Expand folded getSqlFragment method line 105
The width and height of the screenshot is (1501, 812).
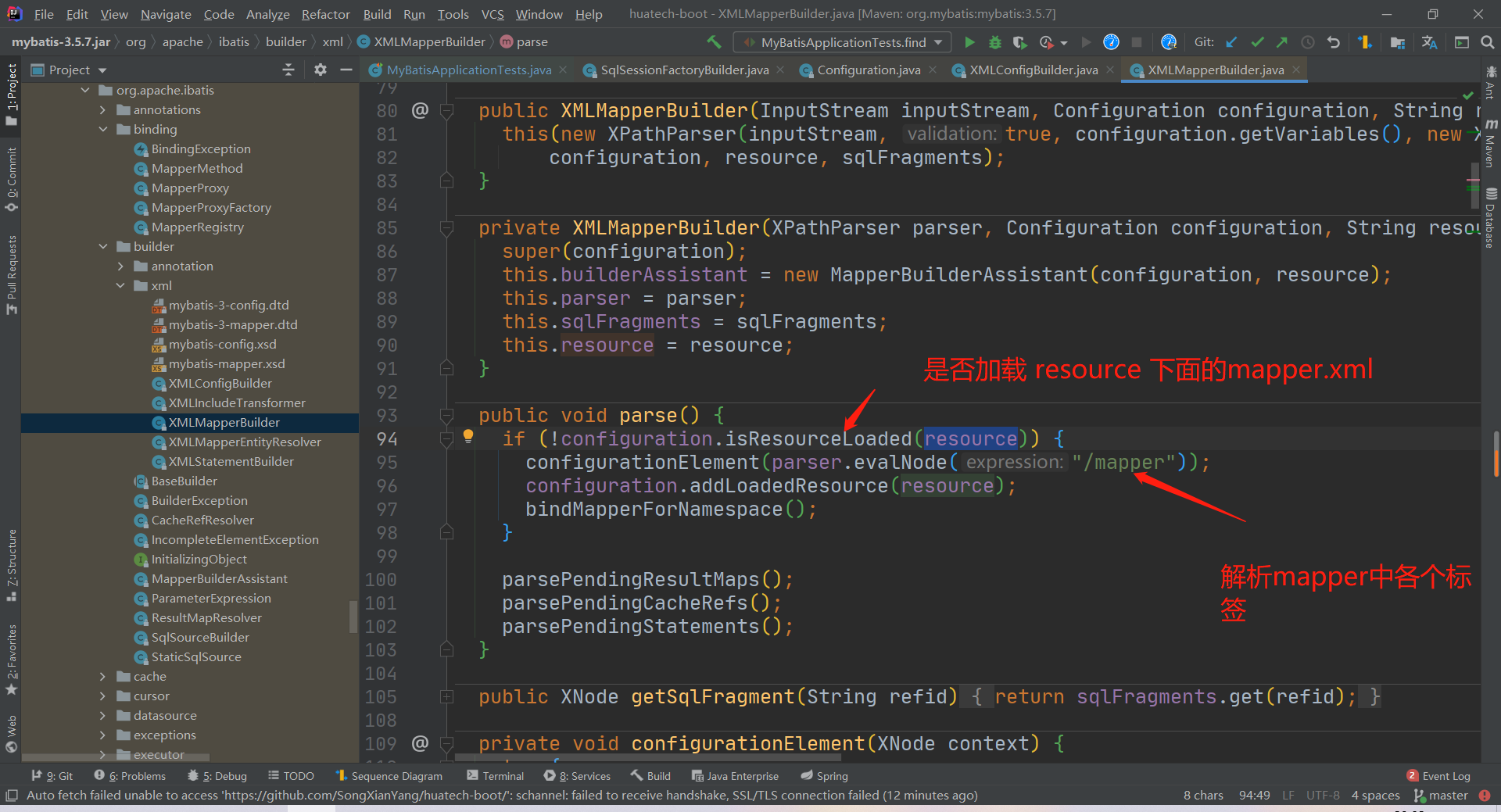click(446, 696)
